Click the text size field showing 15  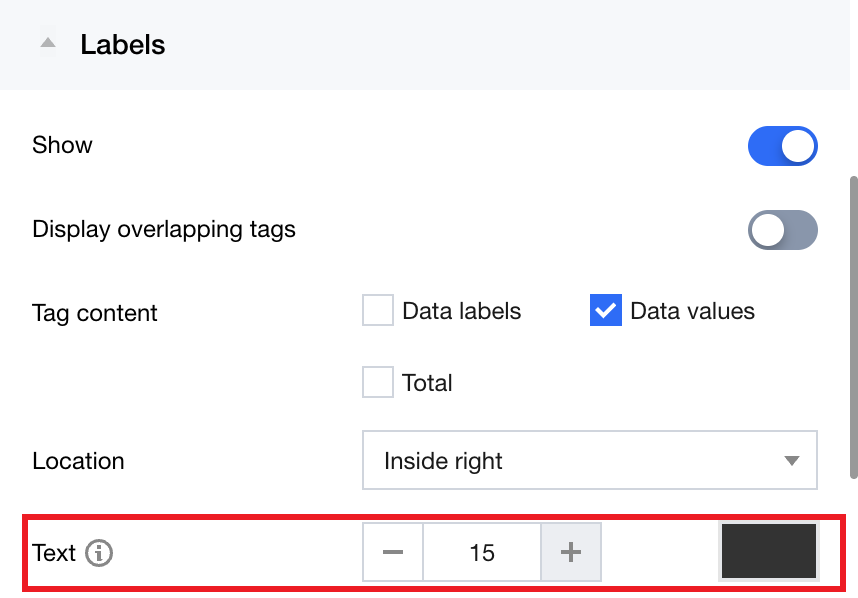click(482, 552)
